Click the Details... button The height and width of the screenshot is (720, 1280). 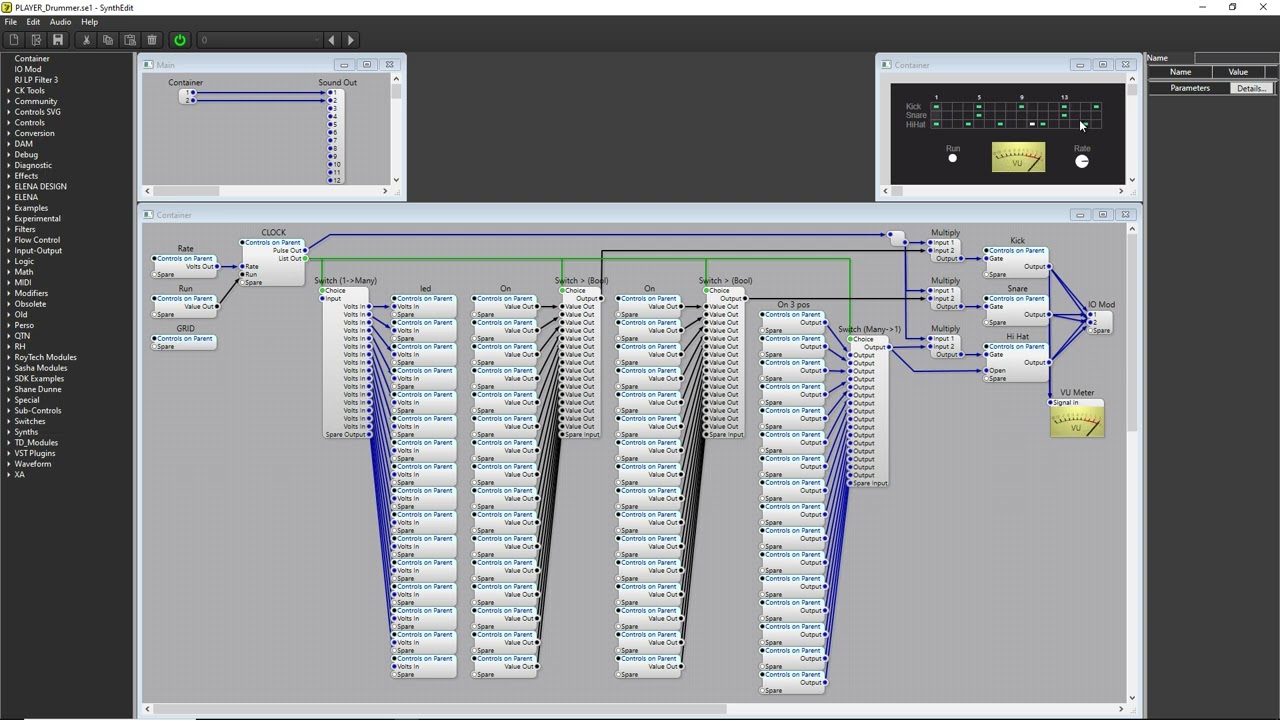pos(1251,88)
